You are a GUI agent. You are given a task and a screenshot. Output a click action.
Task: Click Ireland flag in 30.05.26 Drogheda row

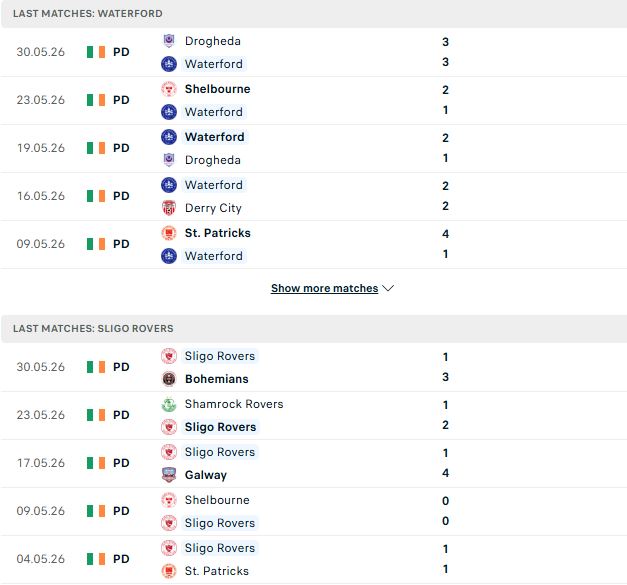click(x=96, y=52)
